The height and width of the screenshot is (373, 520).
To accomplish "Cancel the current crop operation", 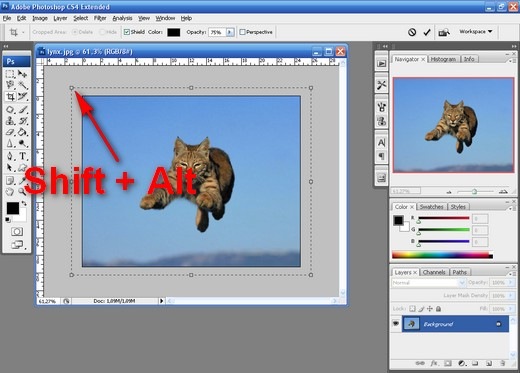I will pyautogui.click(x=412, y=32).
